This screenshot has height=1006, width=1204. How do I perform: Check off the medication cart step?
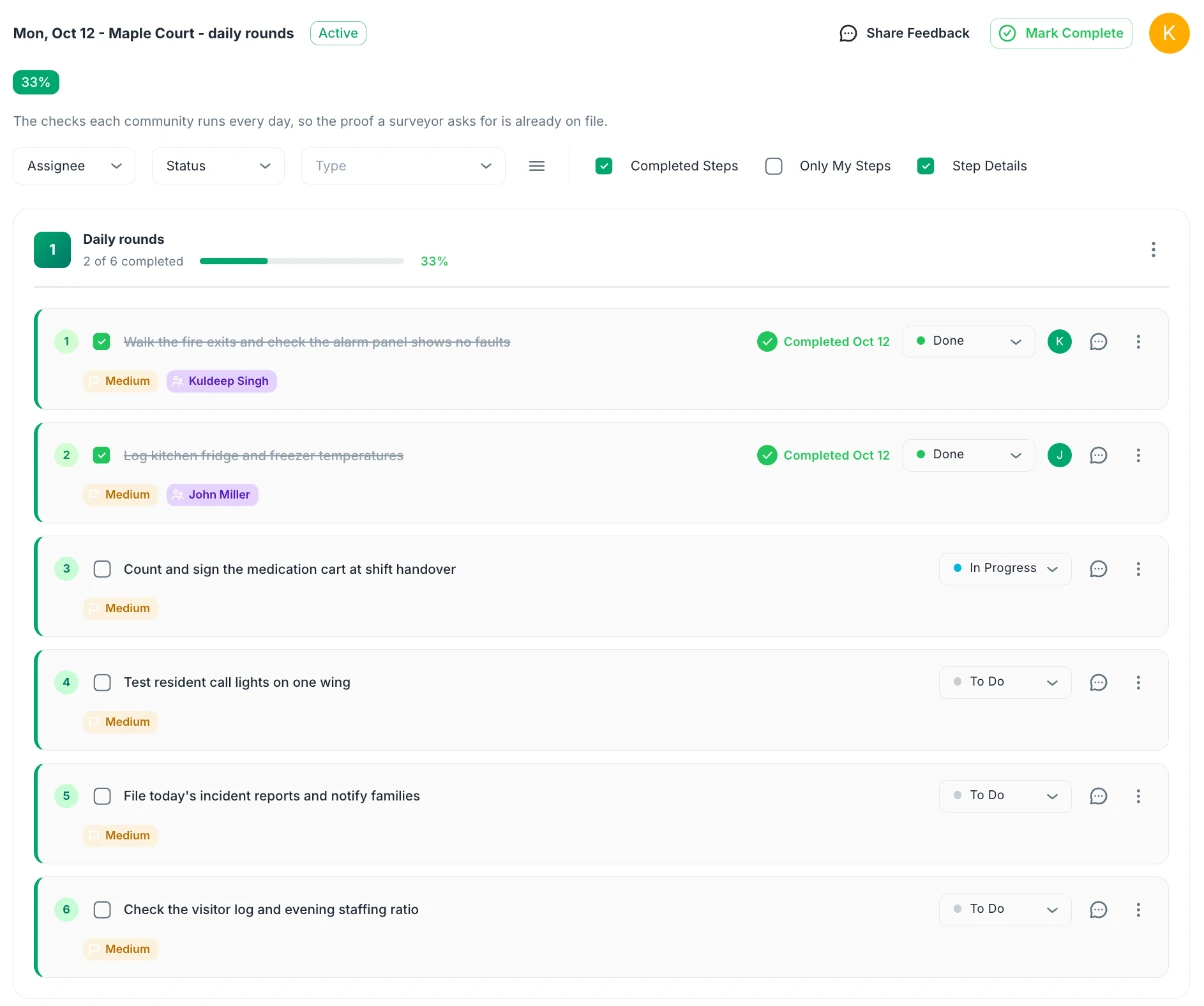(x=102, y=569)
